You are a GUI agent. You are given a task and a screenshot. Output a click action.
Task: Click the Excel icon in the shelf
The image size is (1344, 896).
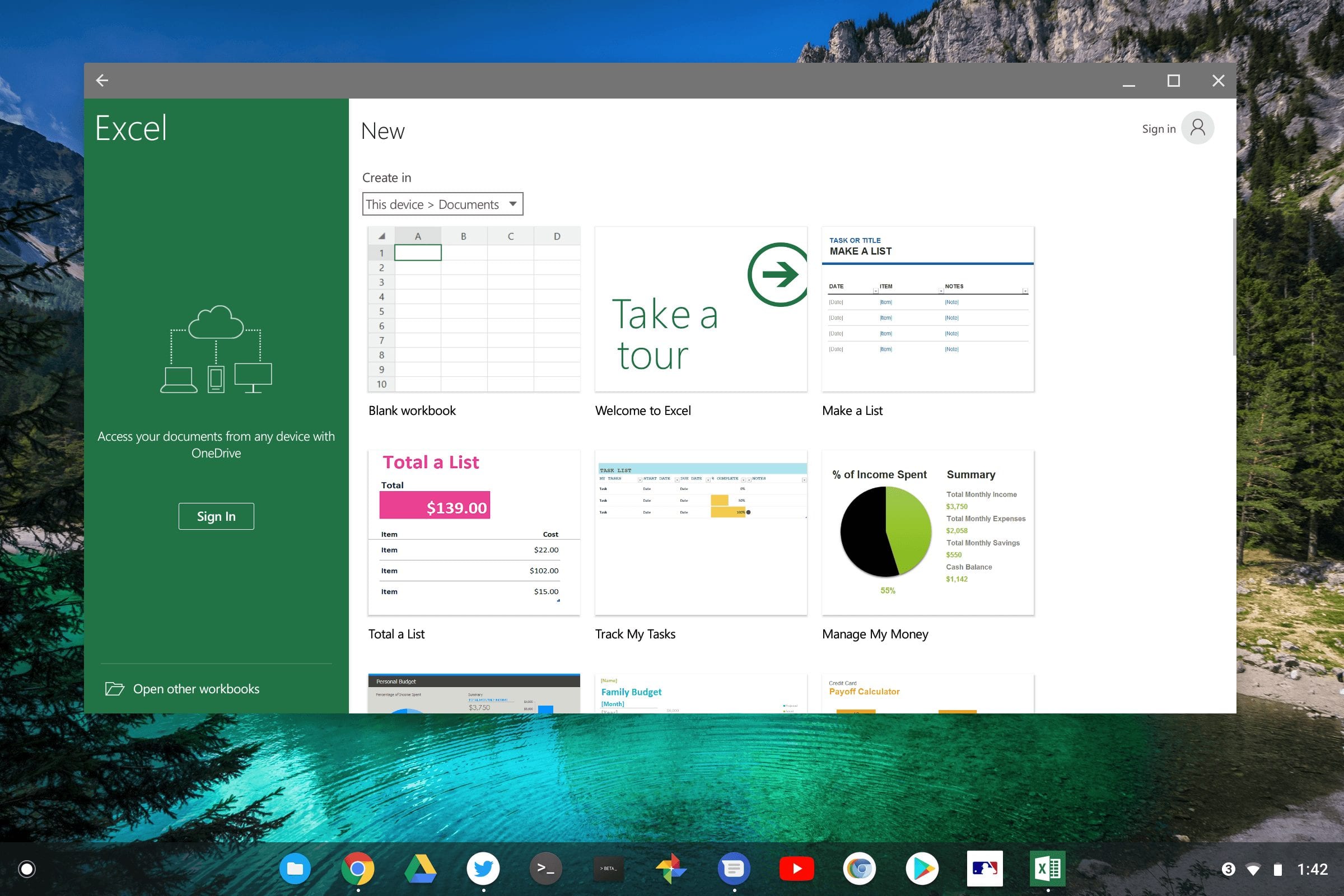click(x=1047, y=869)
